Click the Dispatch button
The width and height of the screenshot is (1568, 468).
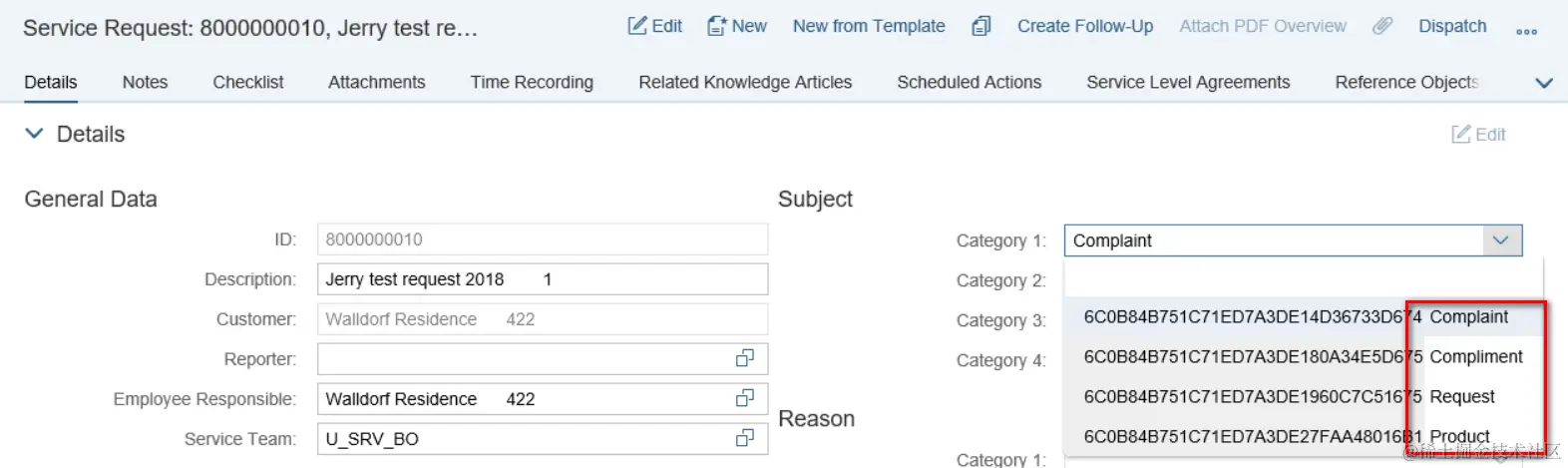[x=1451, y=26]
